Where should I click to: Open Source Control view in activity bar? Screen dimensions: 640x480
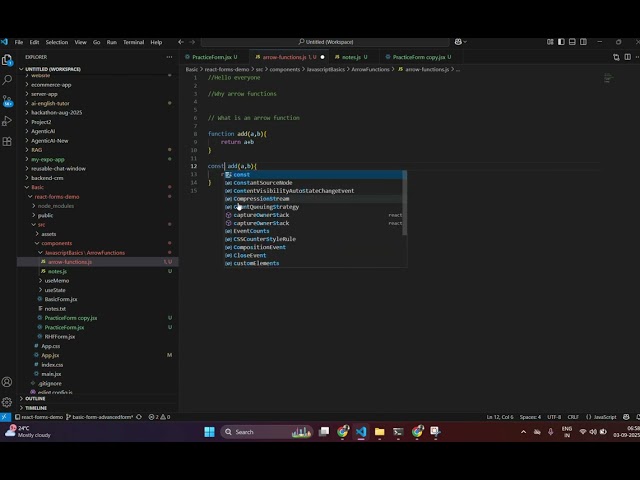click(x=7, y=100)
